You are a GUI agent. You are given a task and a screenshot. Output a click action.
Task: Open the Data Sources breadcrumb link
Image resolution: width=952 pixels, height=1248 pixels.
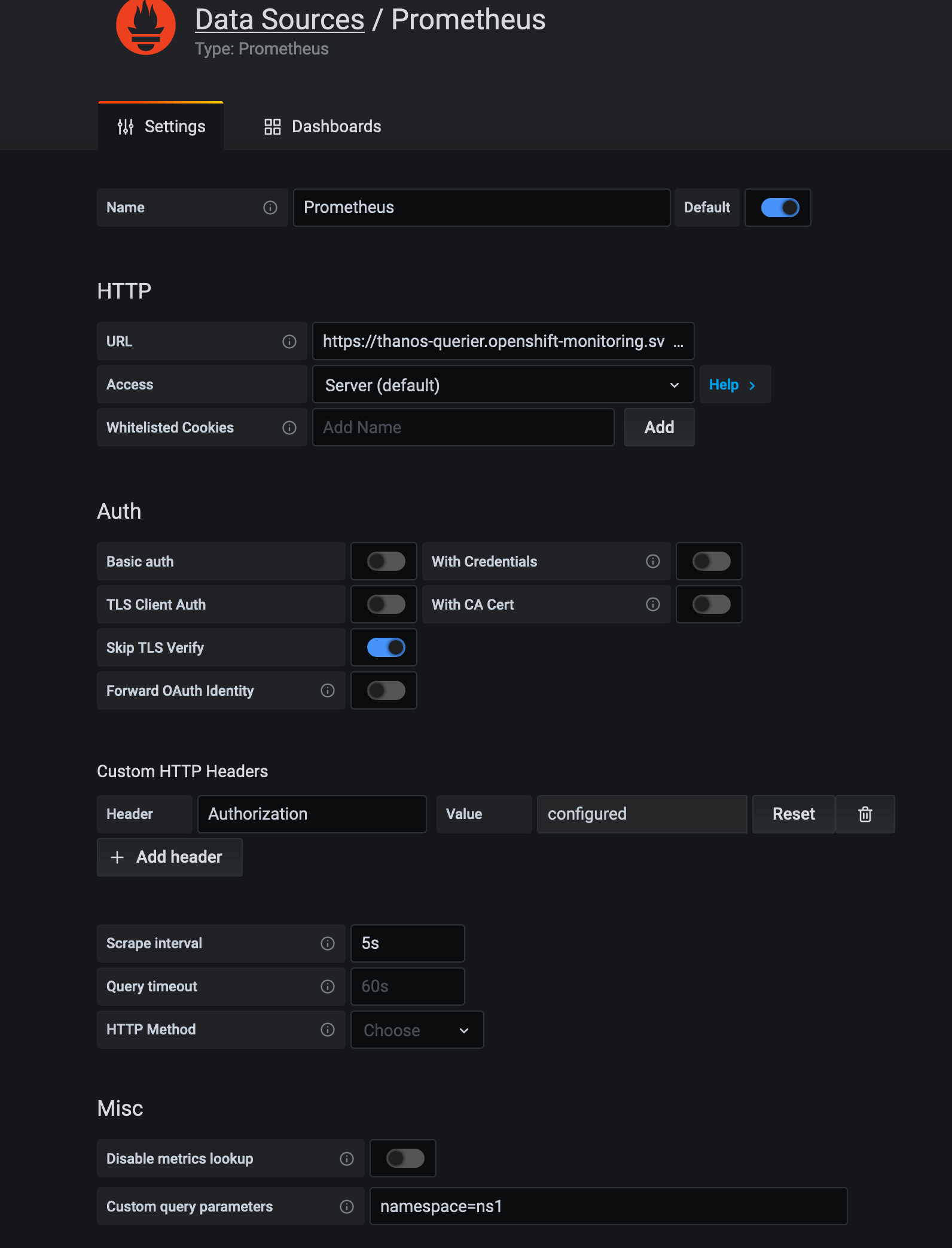pos(280,20)
